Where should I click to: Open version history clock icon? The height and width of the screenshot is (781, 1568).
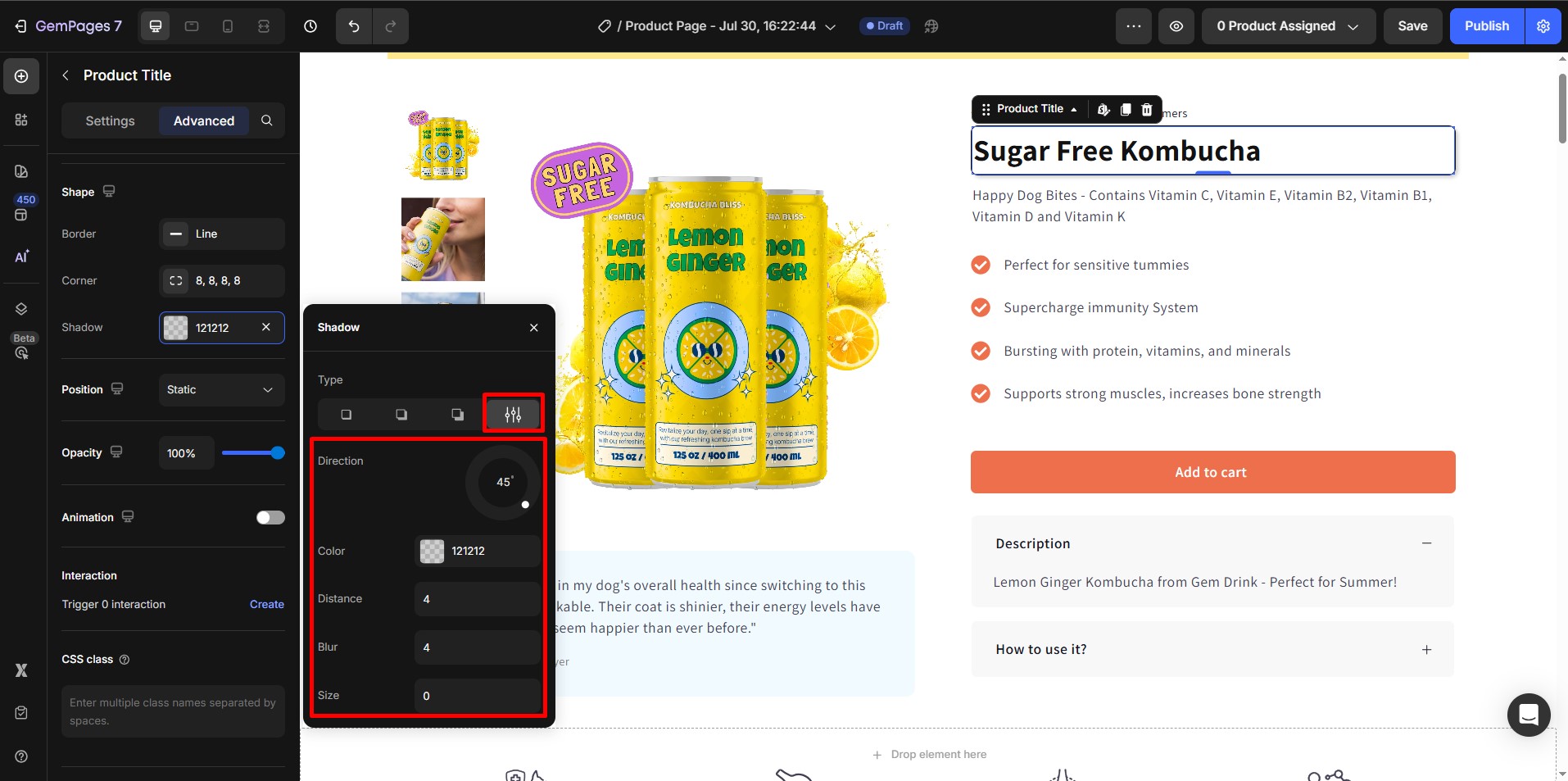(x=310, y=26)
